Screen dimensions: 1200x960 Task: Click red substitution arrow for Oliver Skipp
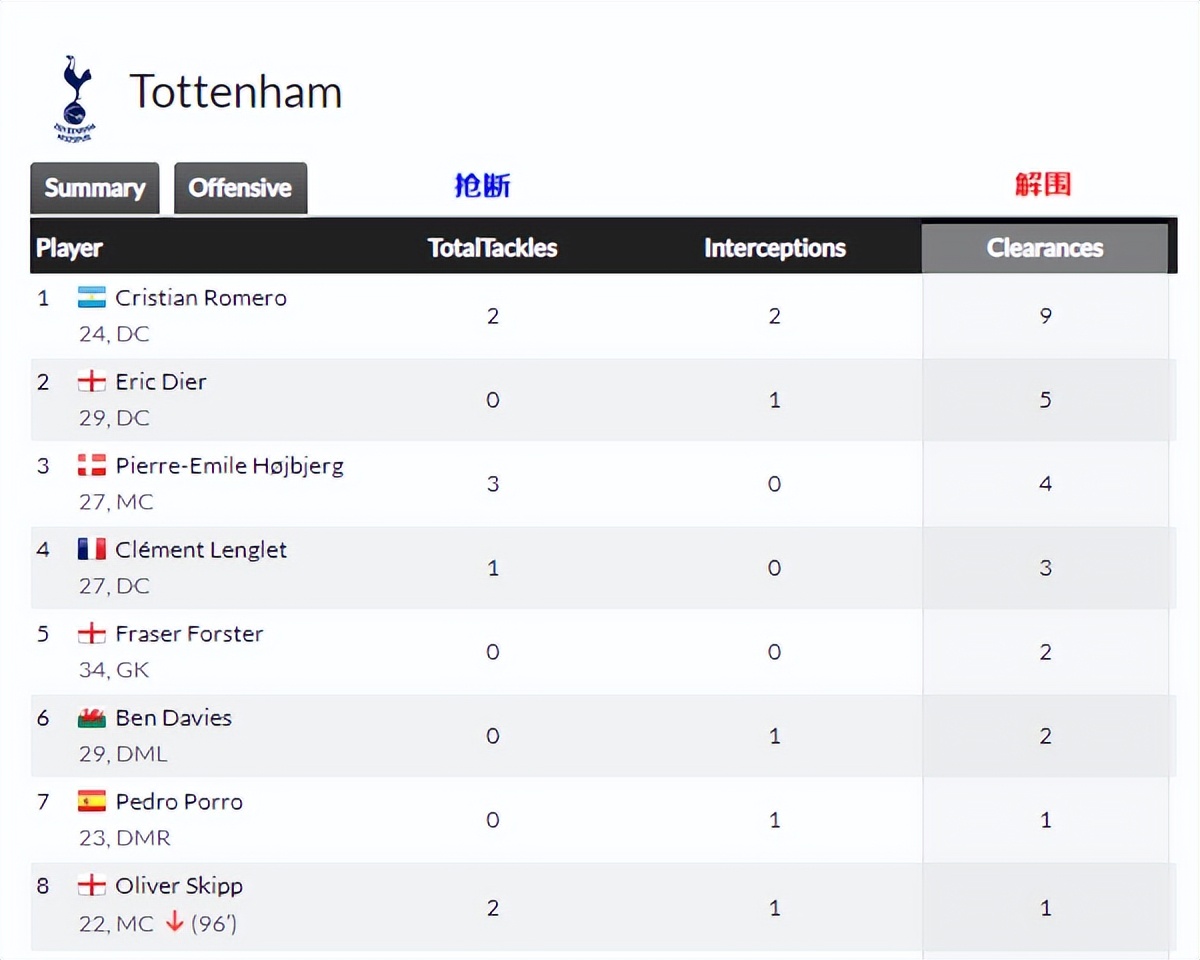[x=174, y=923]
